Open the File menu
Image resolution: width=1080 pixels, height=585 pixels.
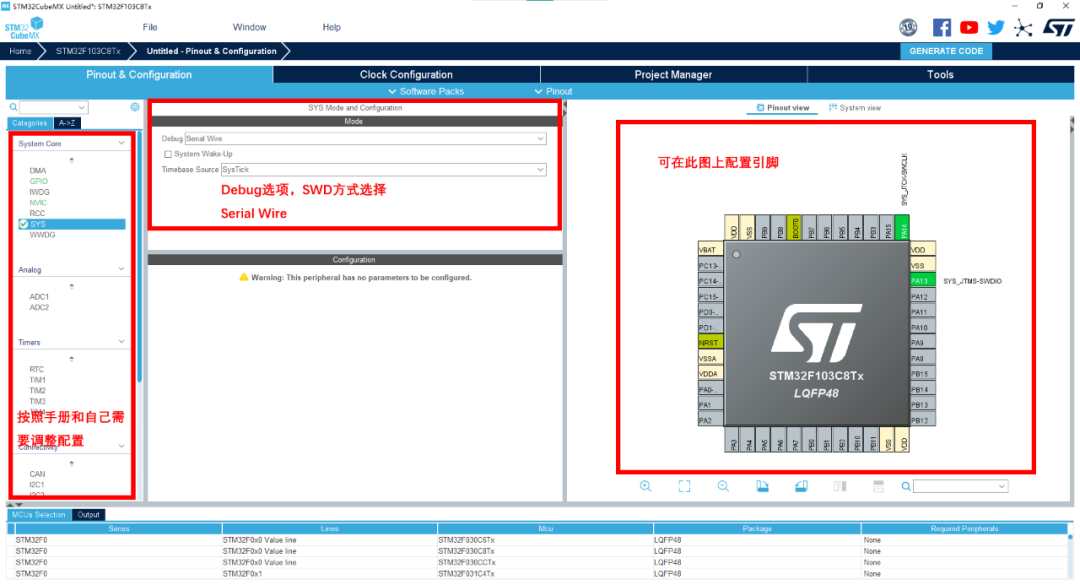coord(150,27)
